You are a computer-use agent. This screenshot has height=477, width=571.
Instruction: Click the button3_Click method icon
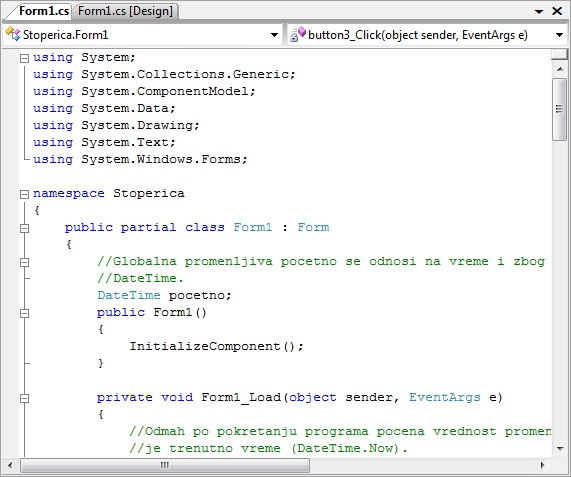298,34
